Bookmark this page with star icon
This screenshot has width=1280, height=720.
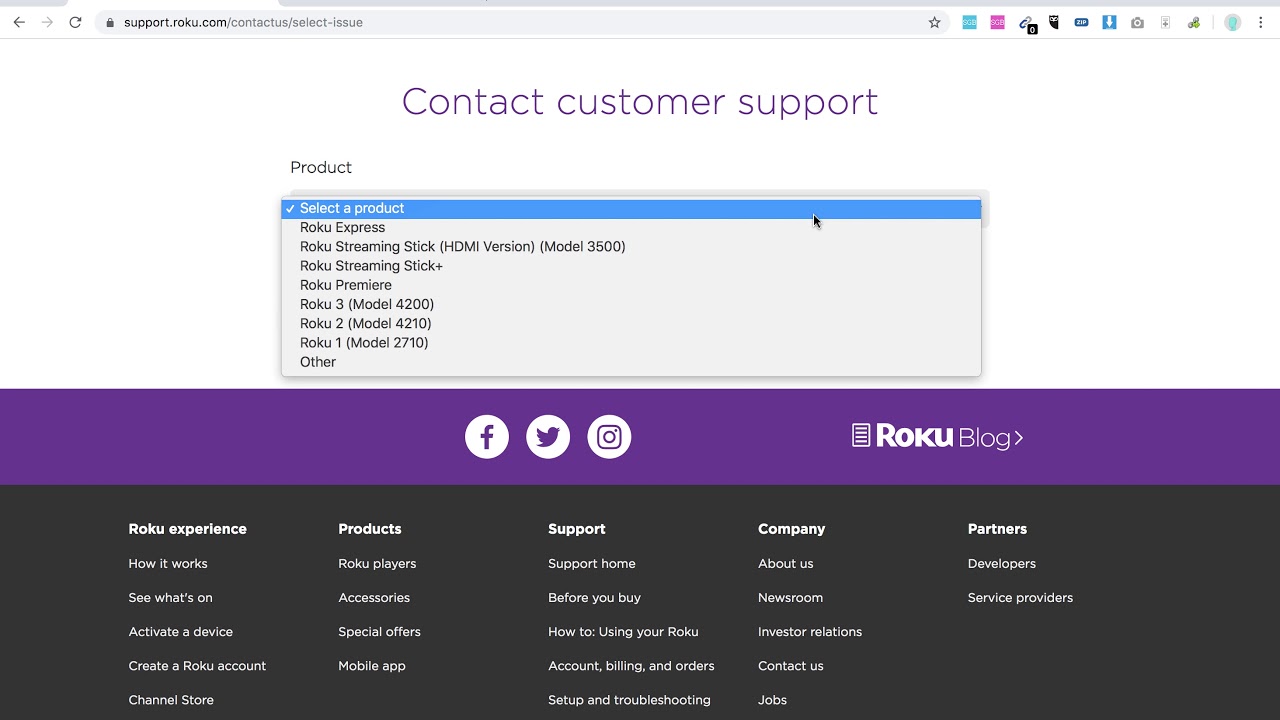[x=935, y=22]
